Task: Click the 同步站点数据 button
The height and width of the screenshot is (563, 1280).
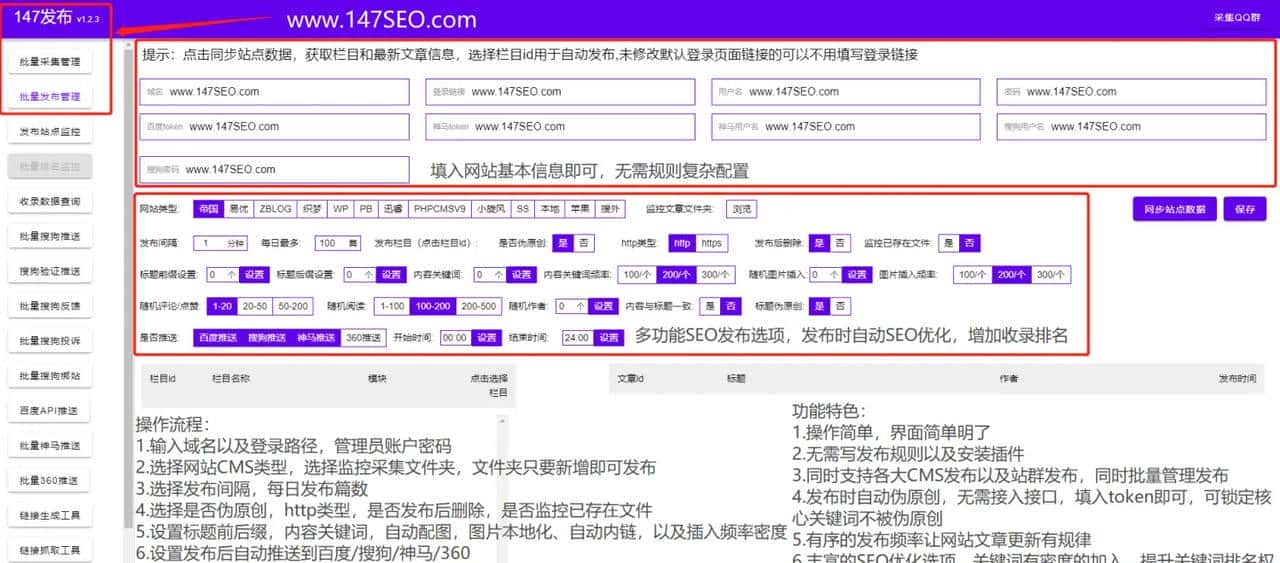Action: [1175, 209]
